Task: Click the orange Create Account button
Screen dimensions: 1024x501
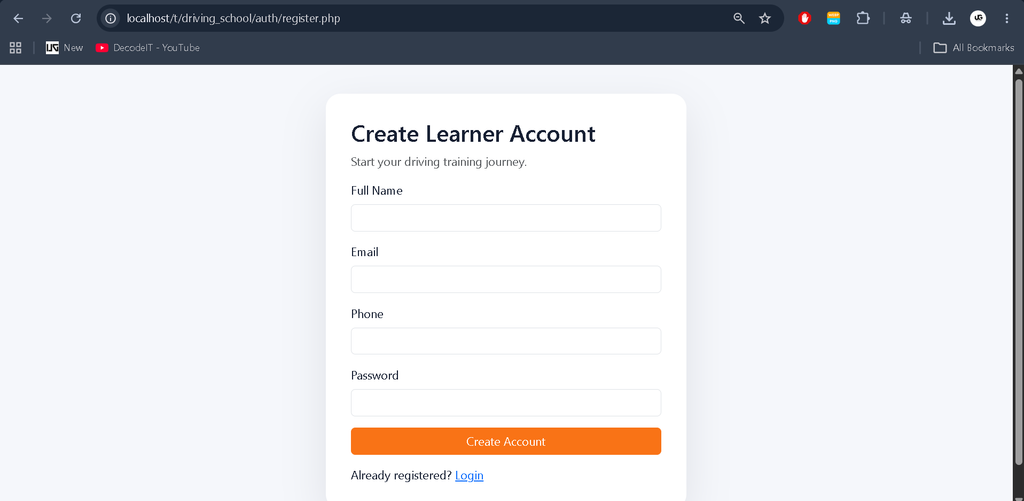Action: point(506,442)
